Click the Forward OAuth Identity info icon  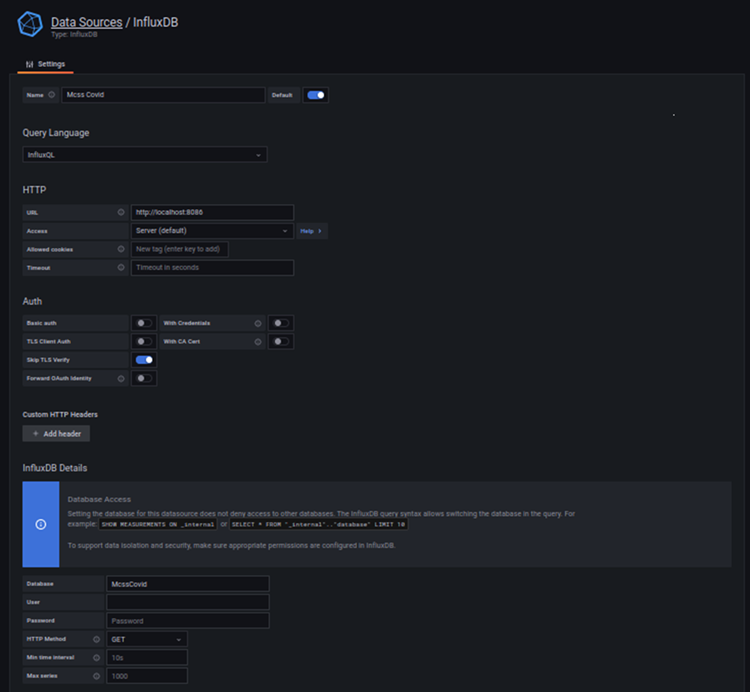coord(121,378)
